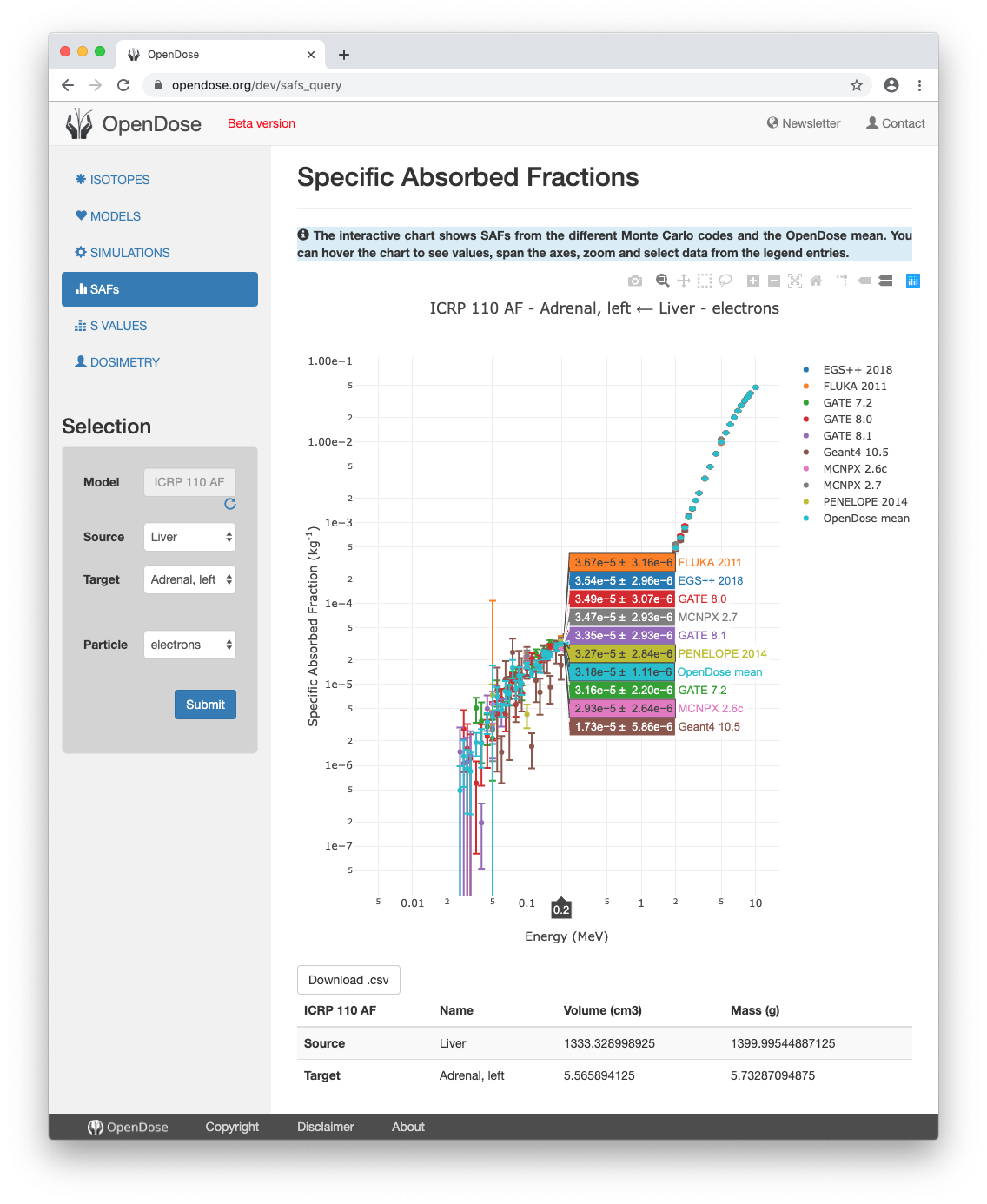
Task: Bookmark this page with star icon
Action: click(x=857, y=85)
